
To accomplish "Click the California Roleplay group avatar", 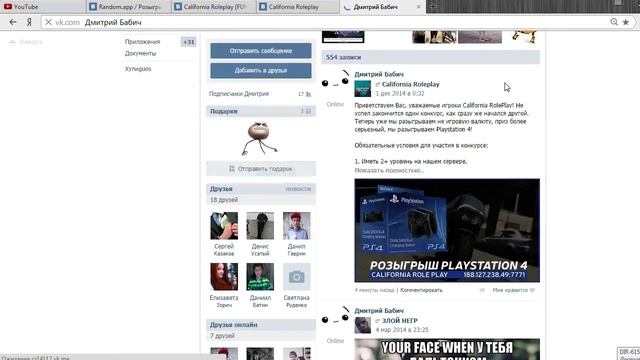I will (x=362, y=89).
